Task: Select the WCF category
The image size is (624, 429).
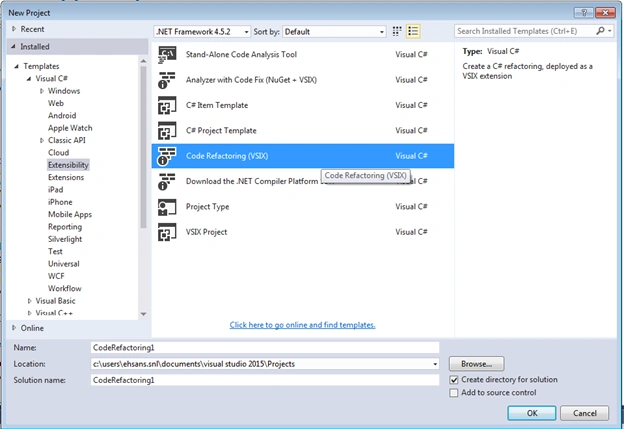Action: [x=56, y=276]
